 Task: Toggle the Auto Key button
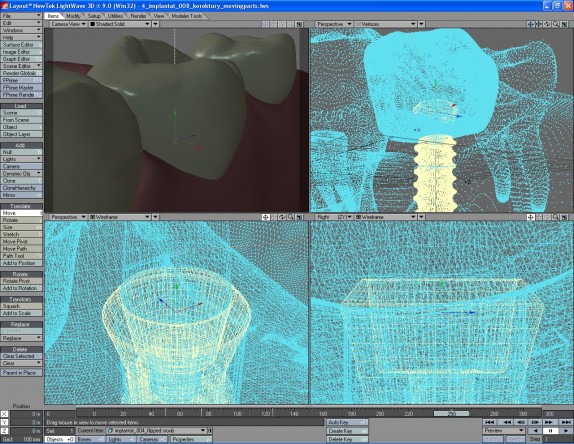tap(347, 422)
